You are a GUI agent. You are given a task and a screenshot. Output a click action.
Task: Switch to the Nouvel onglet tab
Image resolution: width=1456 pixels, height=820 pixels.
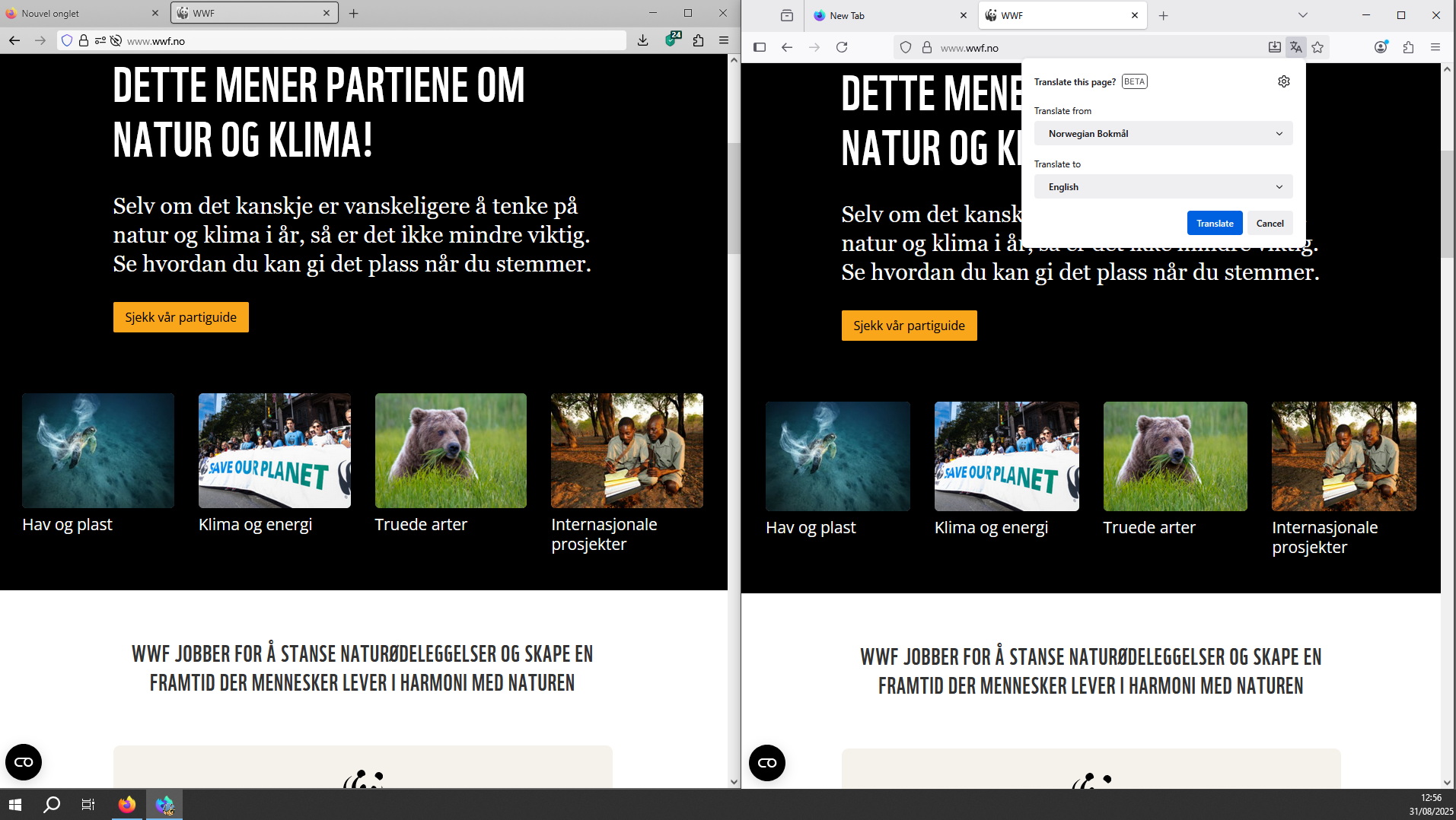pos(82,13)
